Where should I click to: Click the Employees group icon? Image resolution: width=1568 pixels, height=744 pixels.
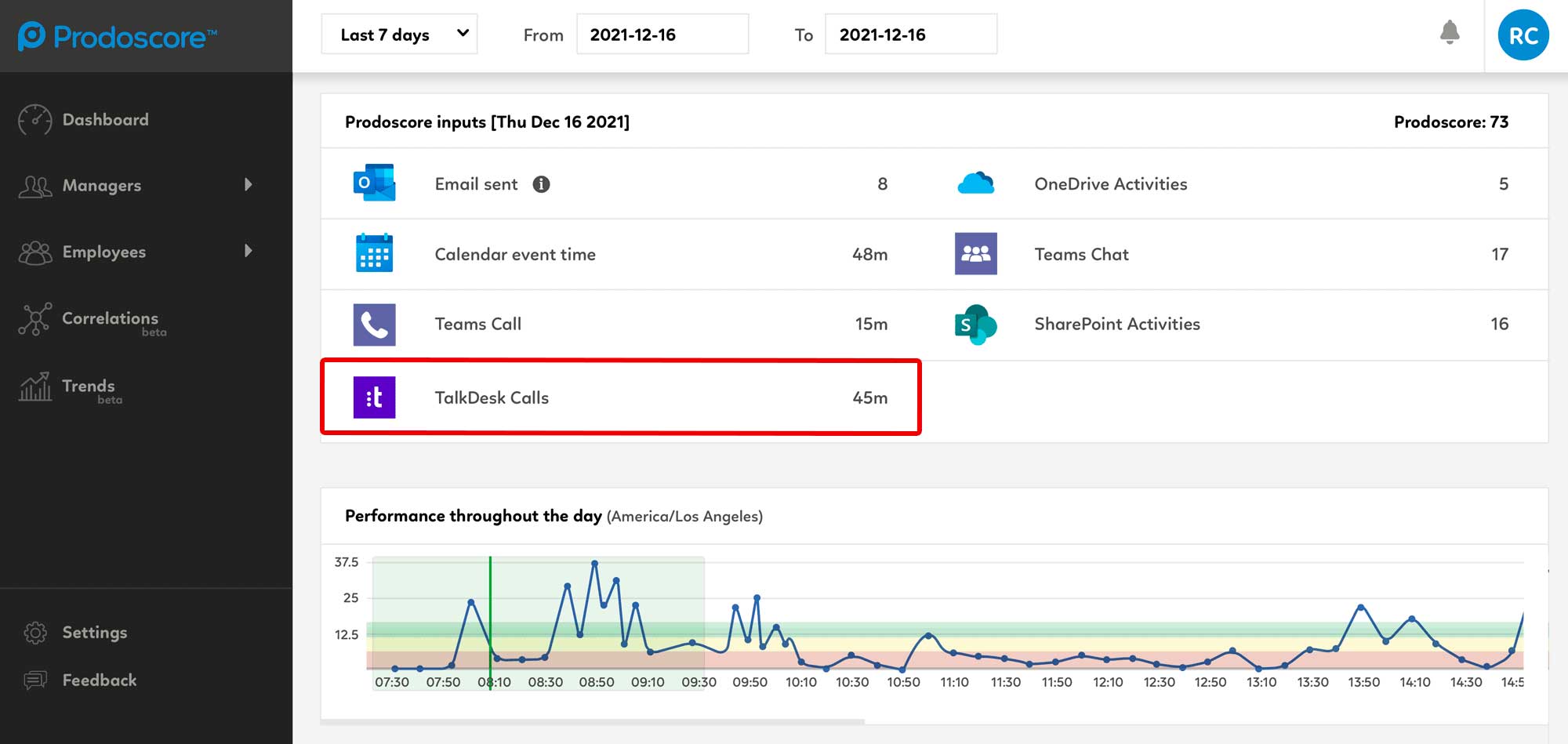click(x=34, y=252)
